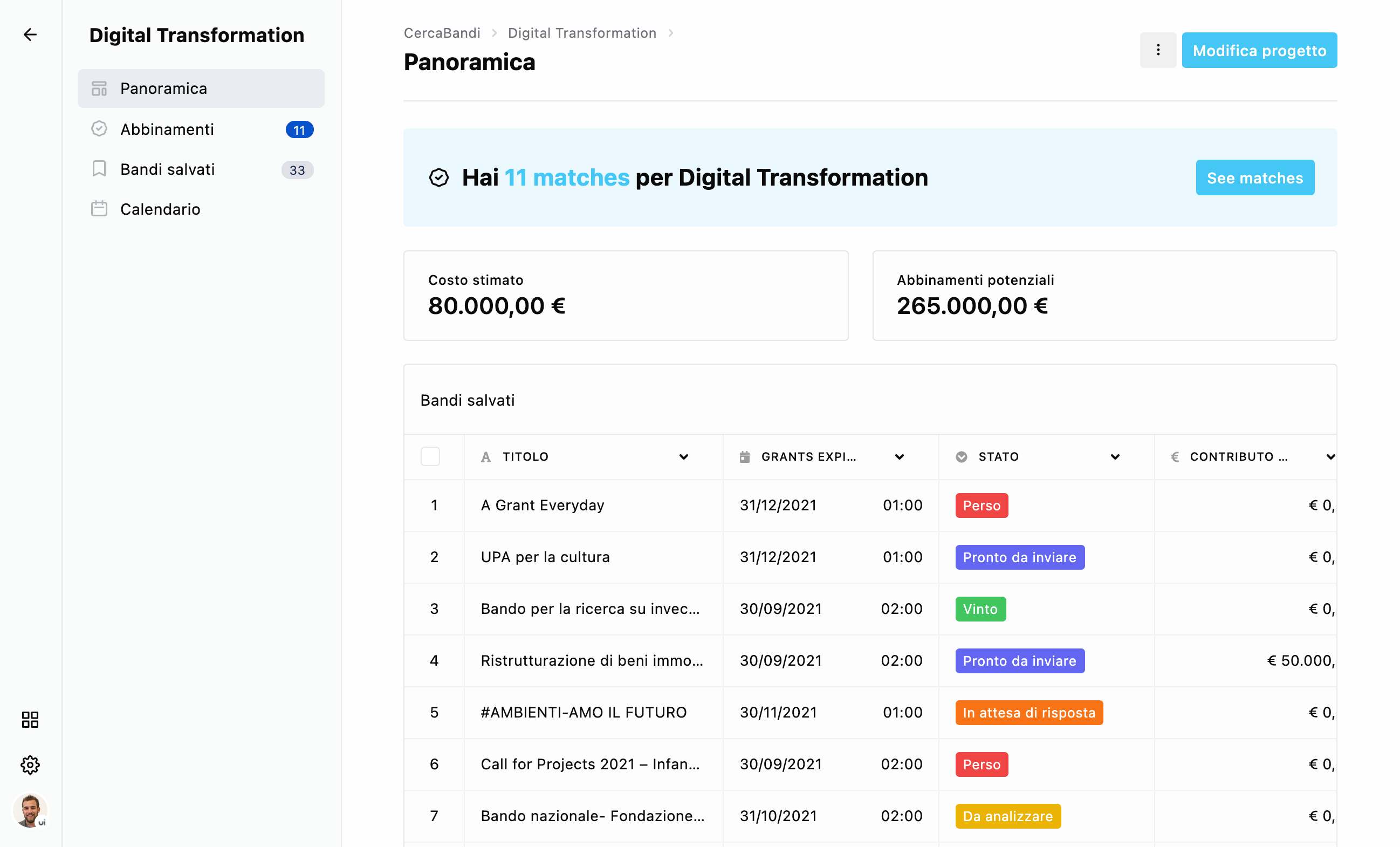Click row number 1 in the table
The width and height of the screenshot is (1400, 847).
[x=434, y=506]
